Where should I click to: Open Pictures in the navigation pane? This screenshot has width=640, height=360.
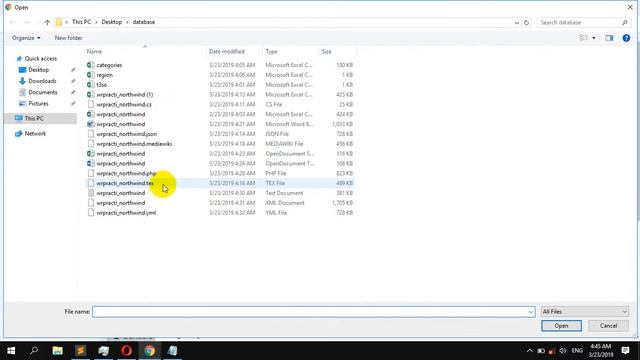click(38, 104)
